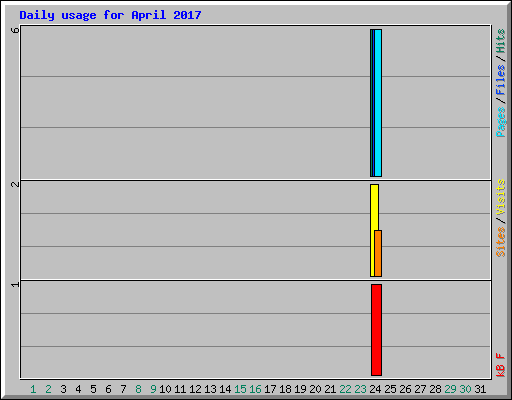Viewport: 512px width, 400px height.
Task: Click day 8 on the x-axis
Action: coord(138,389)
